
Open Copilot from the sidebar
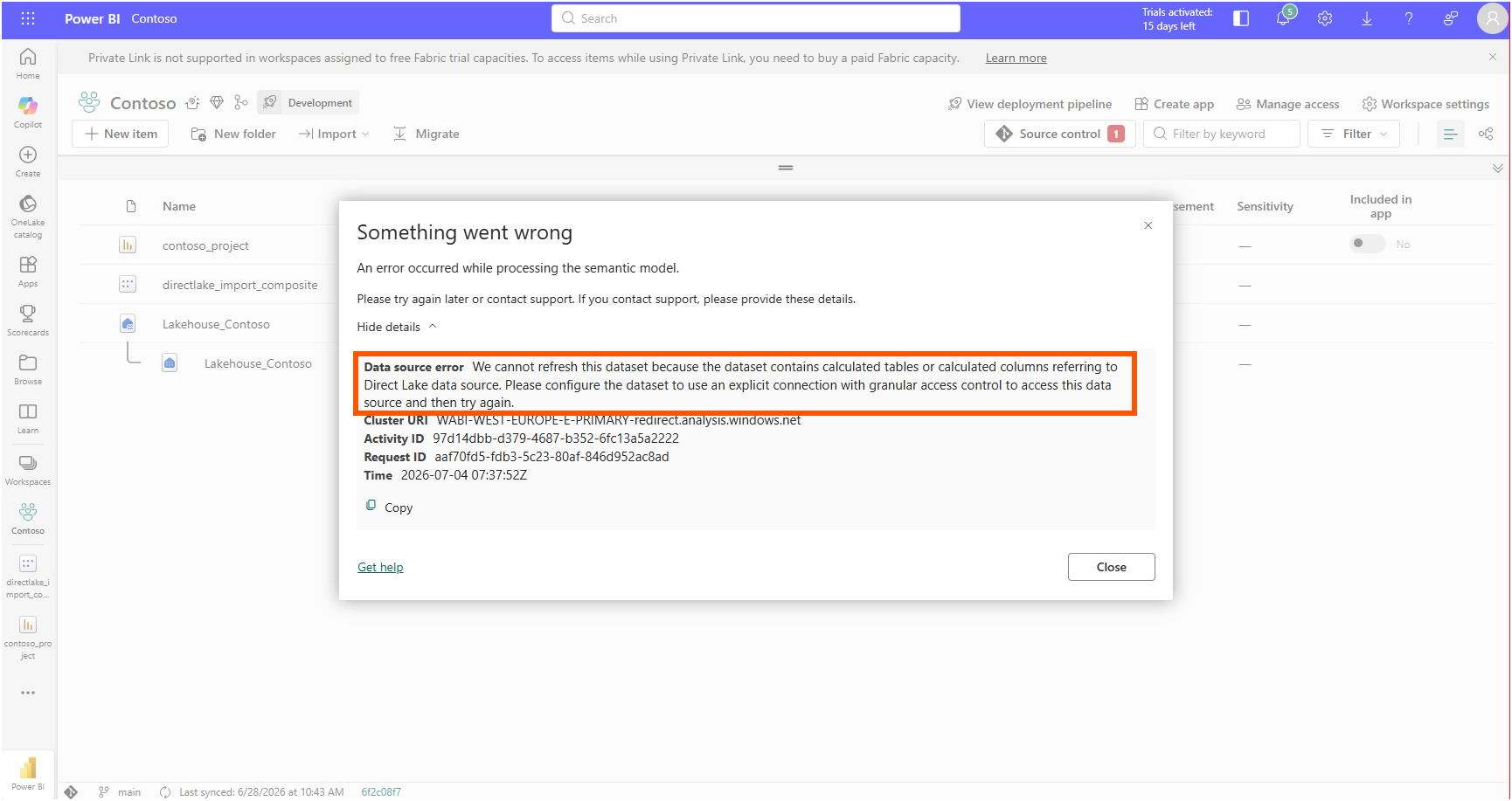click(x=28, y=112)
